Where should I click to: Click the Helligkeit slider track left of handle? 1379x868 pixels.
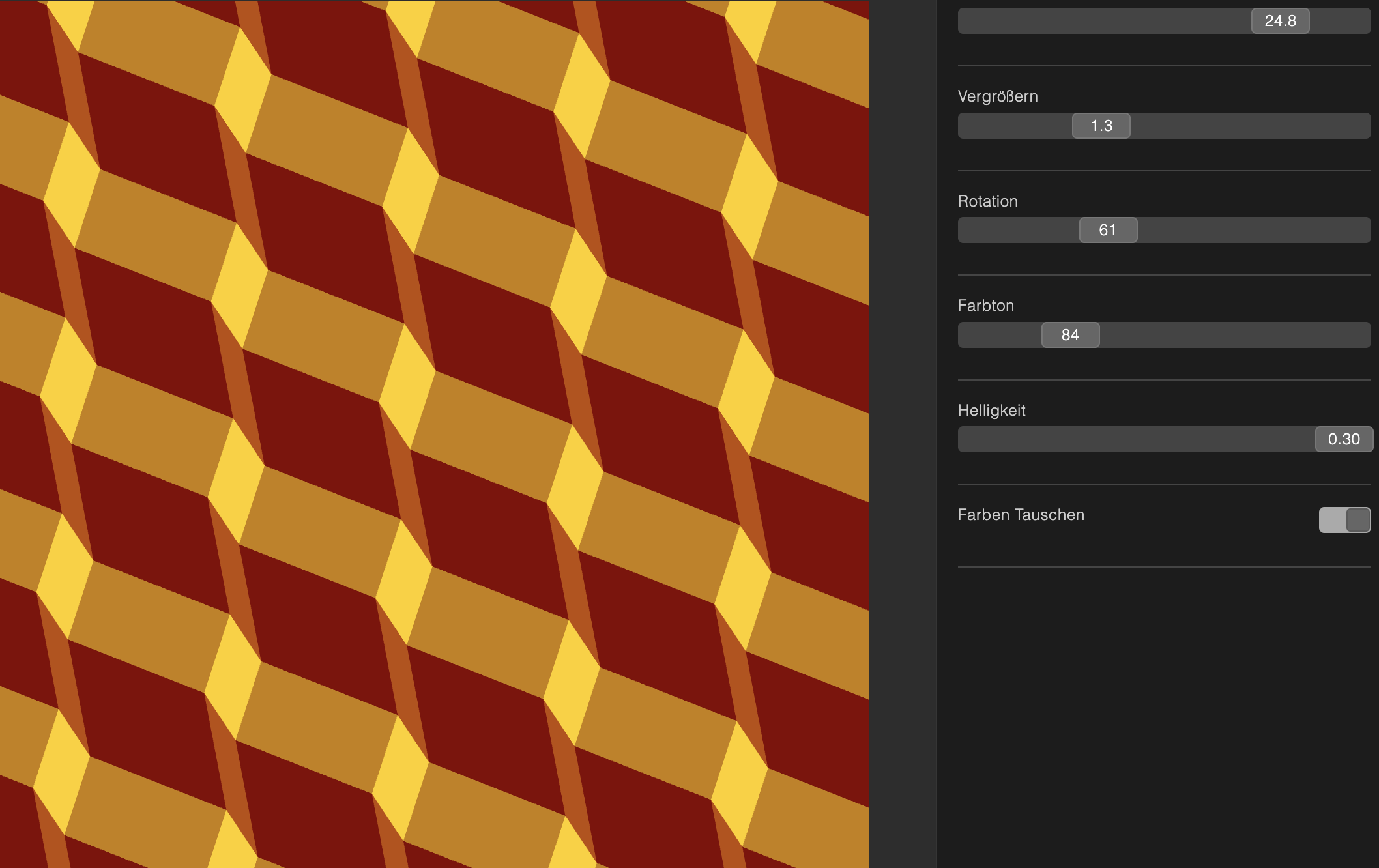click(x=1134, y=439)
